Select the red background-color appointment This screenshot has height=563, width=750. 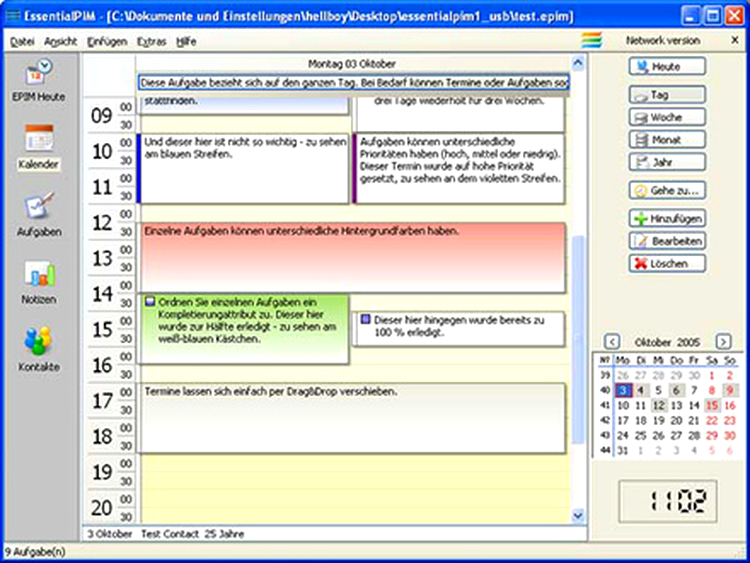353,258
